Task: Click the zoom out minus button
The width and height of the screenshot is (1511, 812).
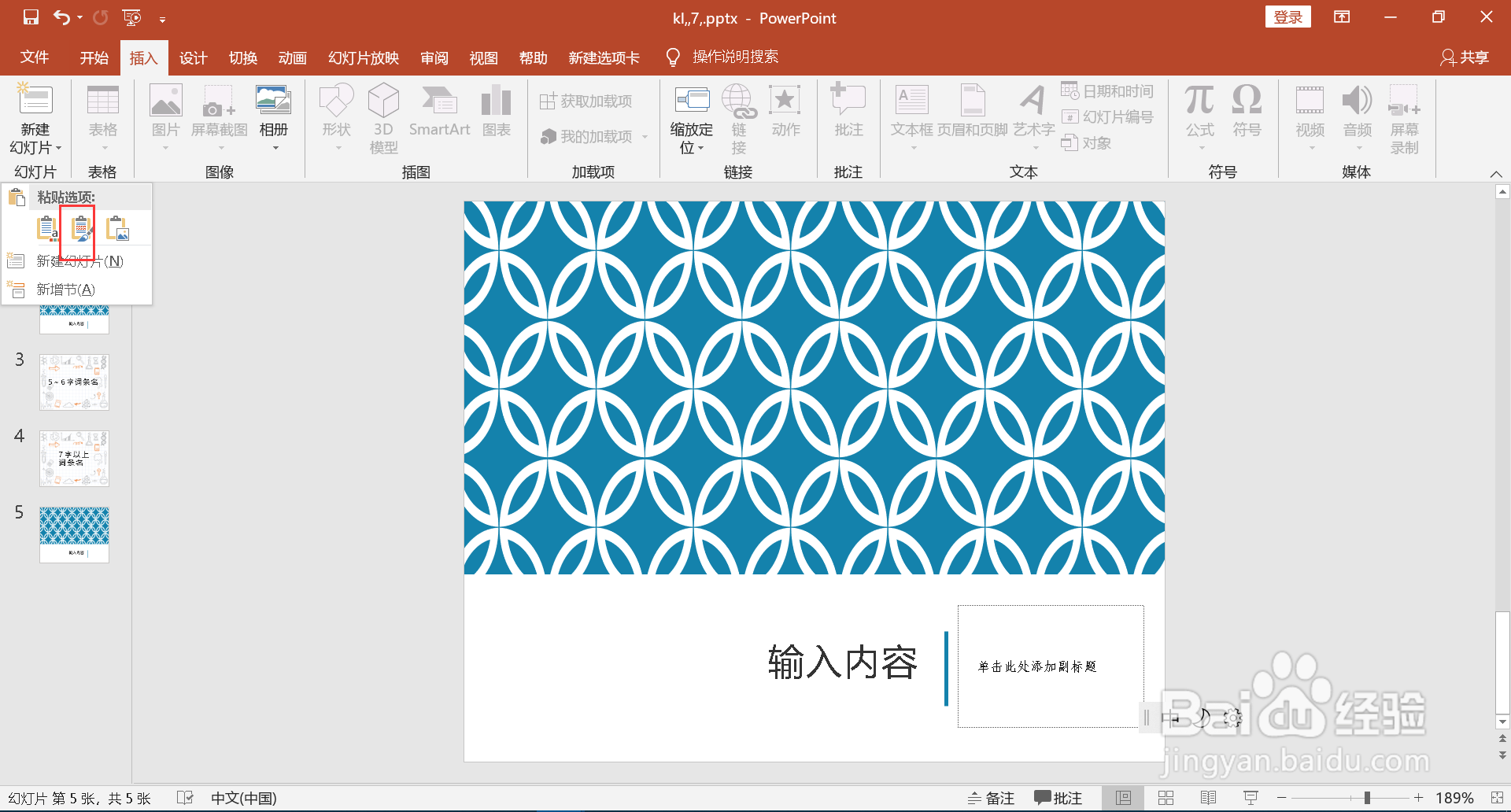Action: (1281, 798)
